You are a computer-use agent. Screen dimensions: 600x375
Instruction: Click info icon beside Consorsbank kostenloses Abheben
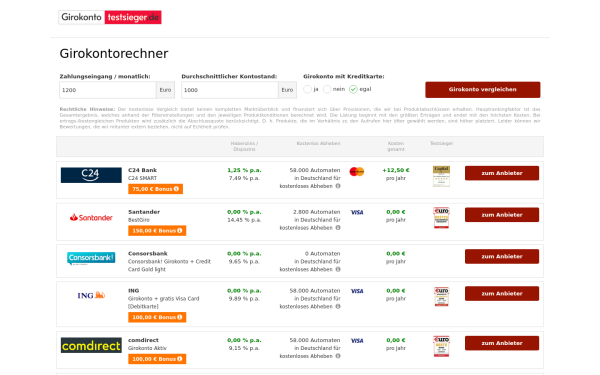click(338, 269)
